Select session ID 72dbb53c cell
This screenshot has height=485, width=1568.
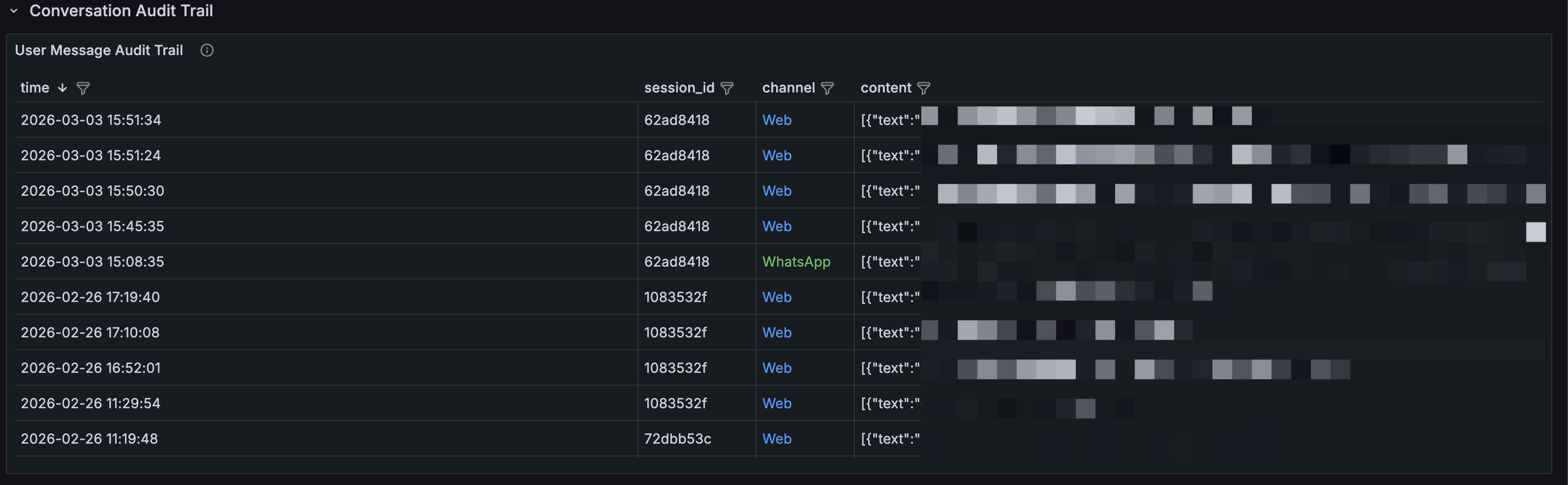click(x=677, y=439)
